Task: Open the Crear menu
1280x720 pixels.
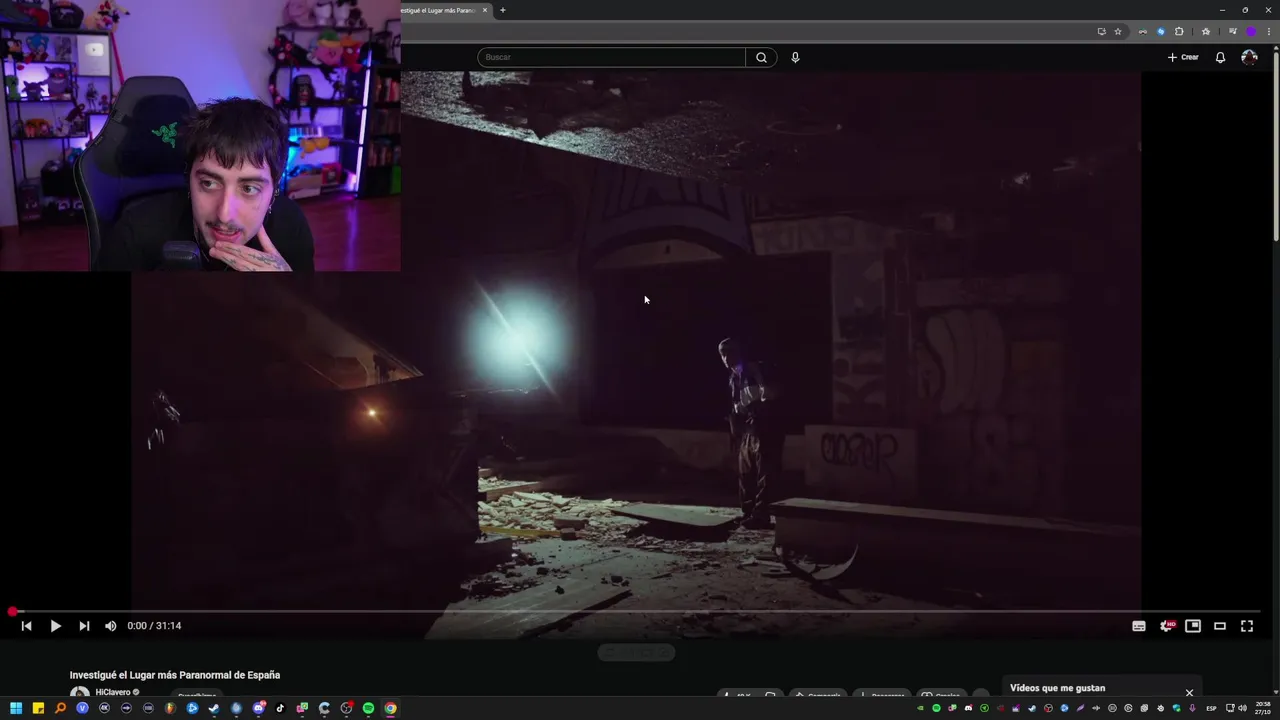Action: 1183,57
